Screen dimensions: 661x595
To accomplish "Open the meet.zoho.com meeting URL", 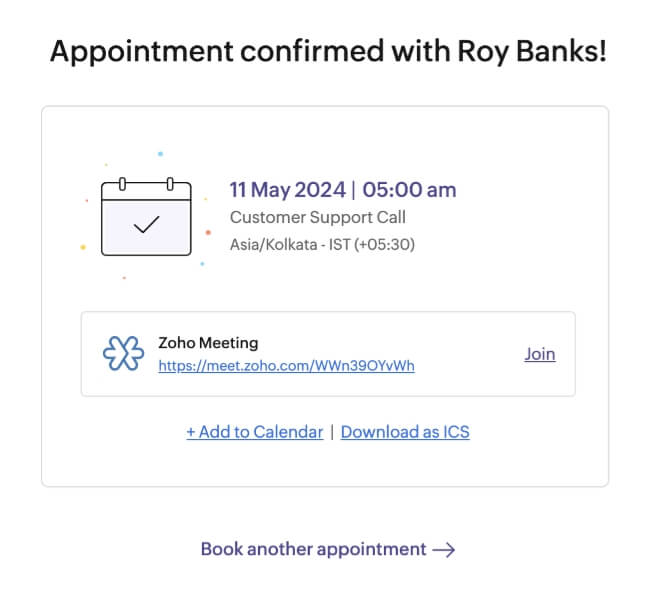I will (286, 365).
